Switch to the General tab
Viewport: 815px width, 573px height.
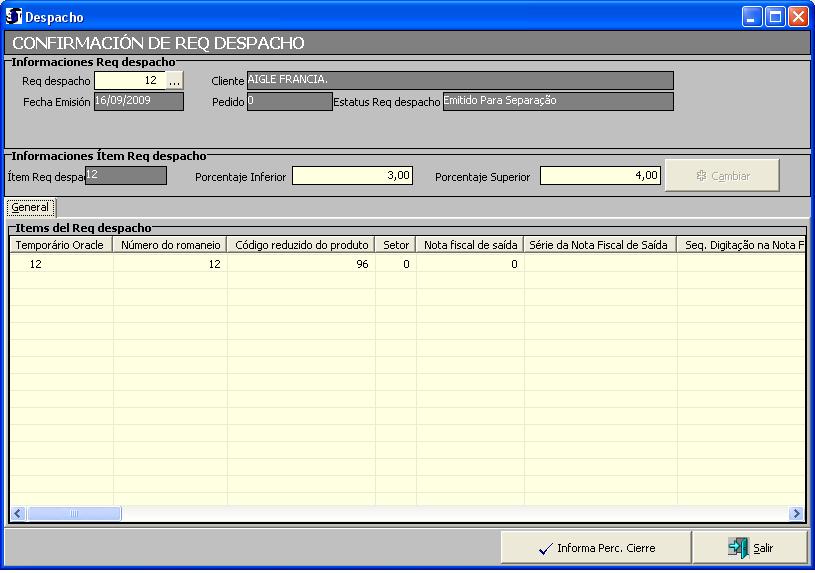point(30,207)
